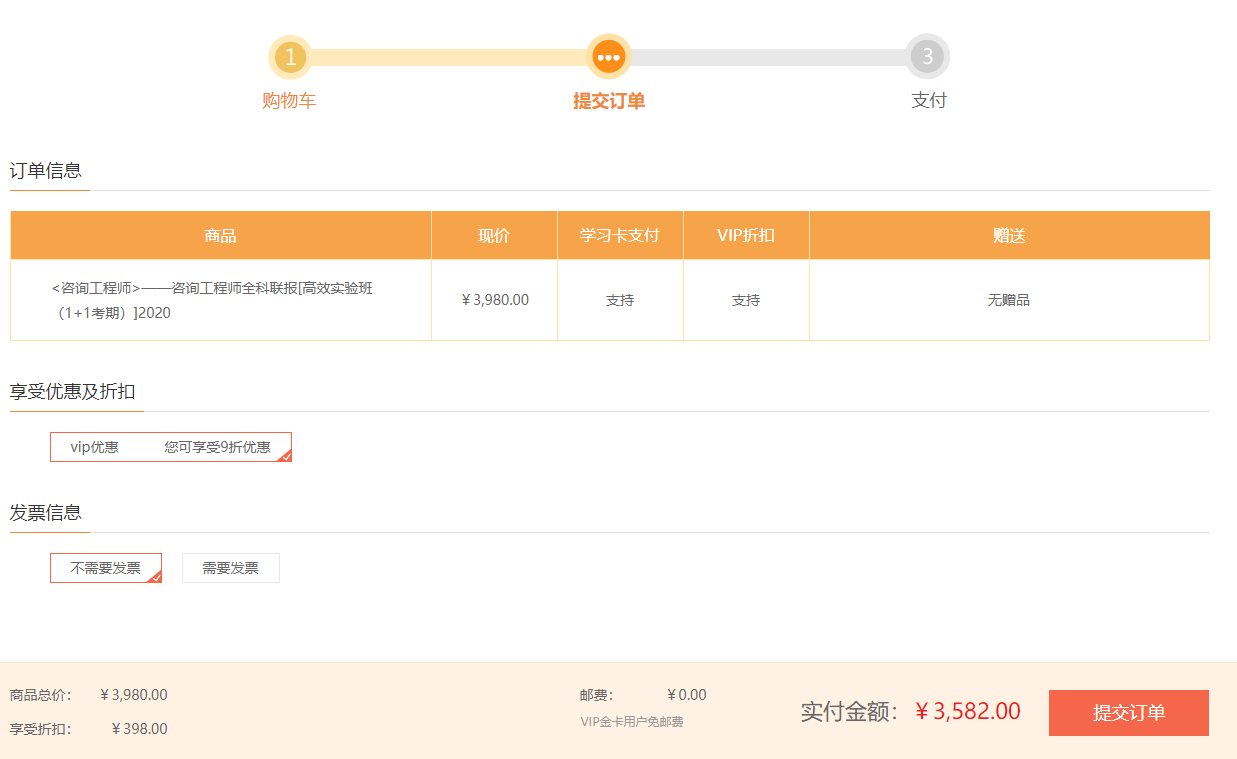1237x759 pixels.
Task: Click the red checkmark corner on vip优惠 box
Action: pos(285,455)
